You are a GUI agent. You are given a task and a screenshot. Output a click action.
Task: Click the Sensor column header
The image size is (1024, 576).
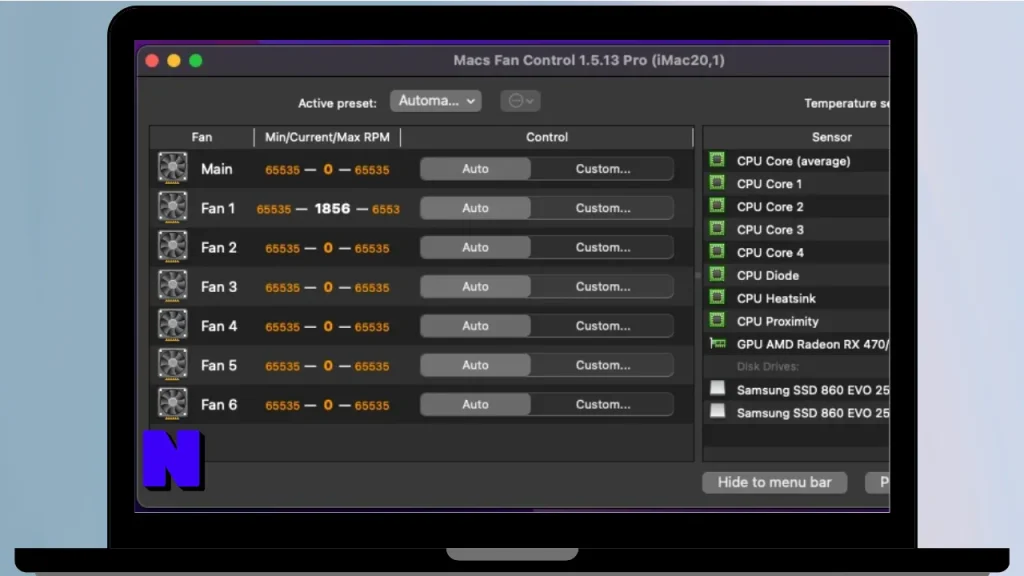(x=796, y=137)
